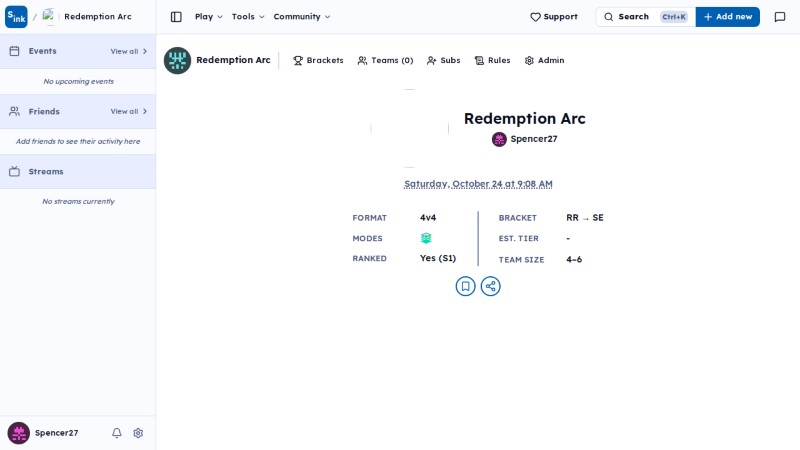Click the Yes (S1) ranked value
The height and width of the screenshot is (450, 800).
438,258
